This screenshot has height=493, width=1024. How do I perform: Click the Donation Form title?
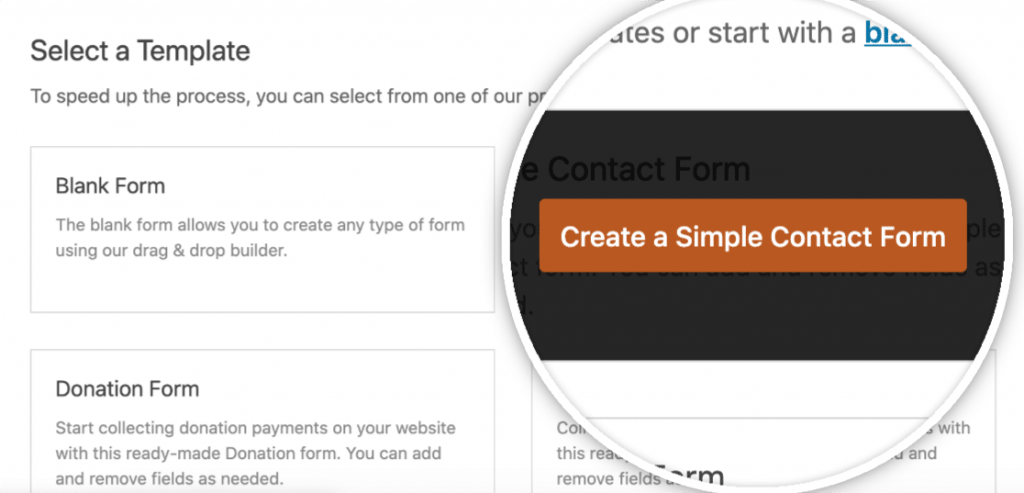[127, 389]
